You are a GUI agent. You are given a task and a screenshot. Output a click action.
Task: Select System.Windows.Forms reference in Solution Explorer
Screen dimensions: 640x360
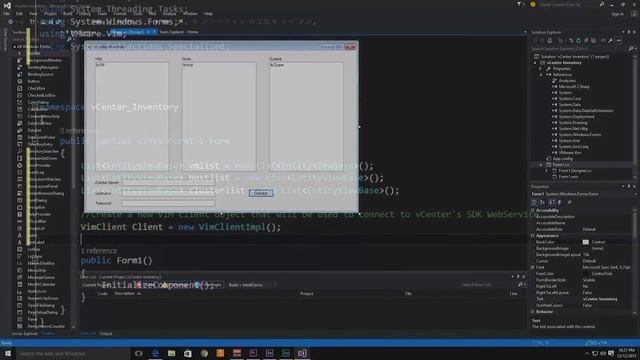click(580, 135)
